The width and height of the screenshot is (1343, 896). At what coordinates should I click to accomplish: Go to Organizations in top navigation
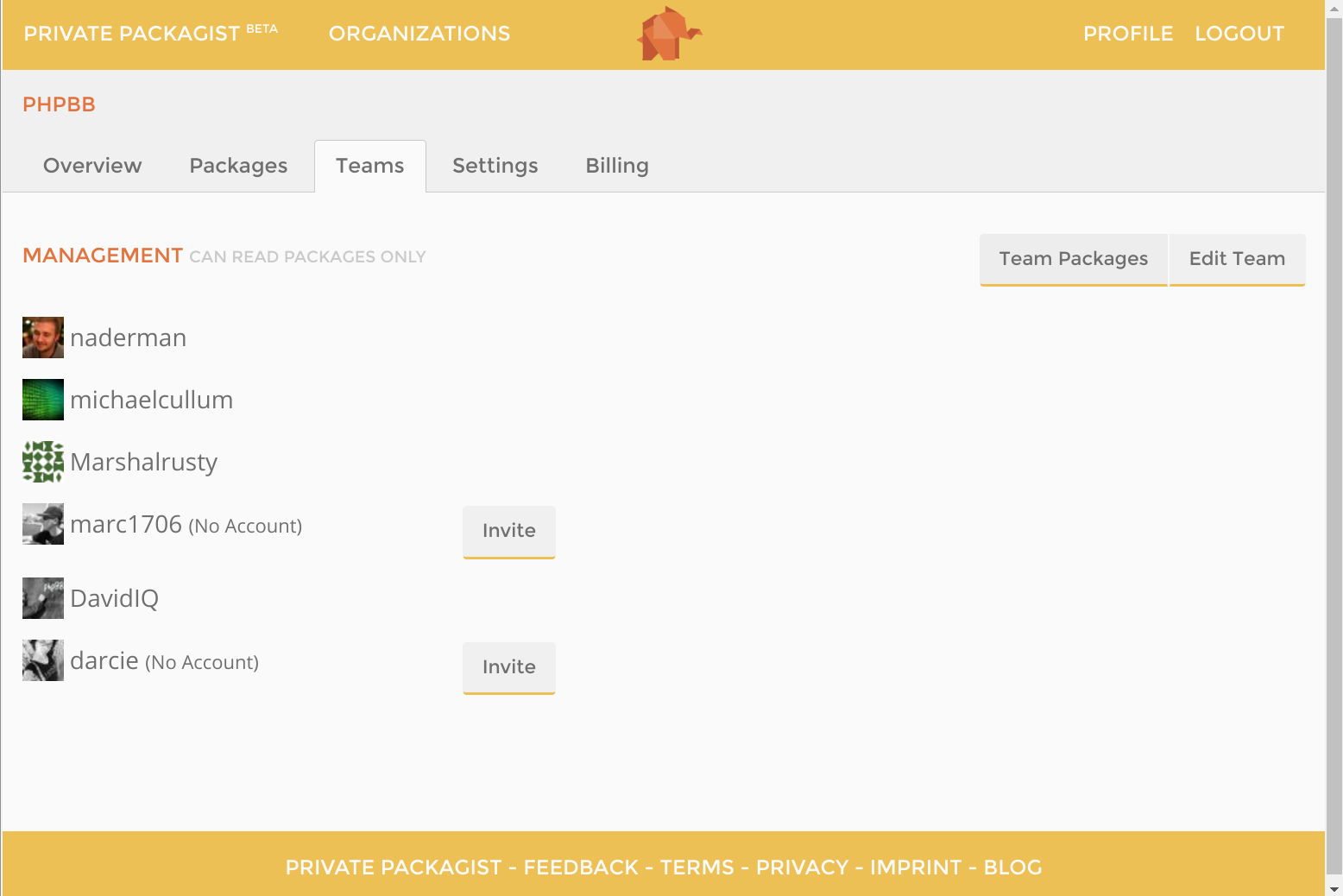click(419, 34)
